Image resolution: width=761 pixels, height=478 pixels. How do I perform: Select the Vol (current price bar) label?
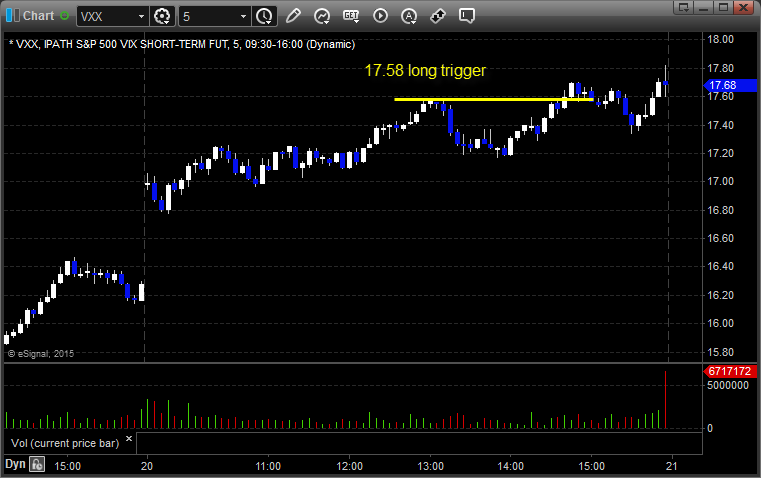point(65,443)
